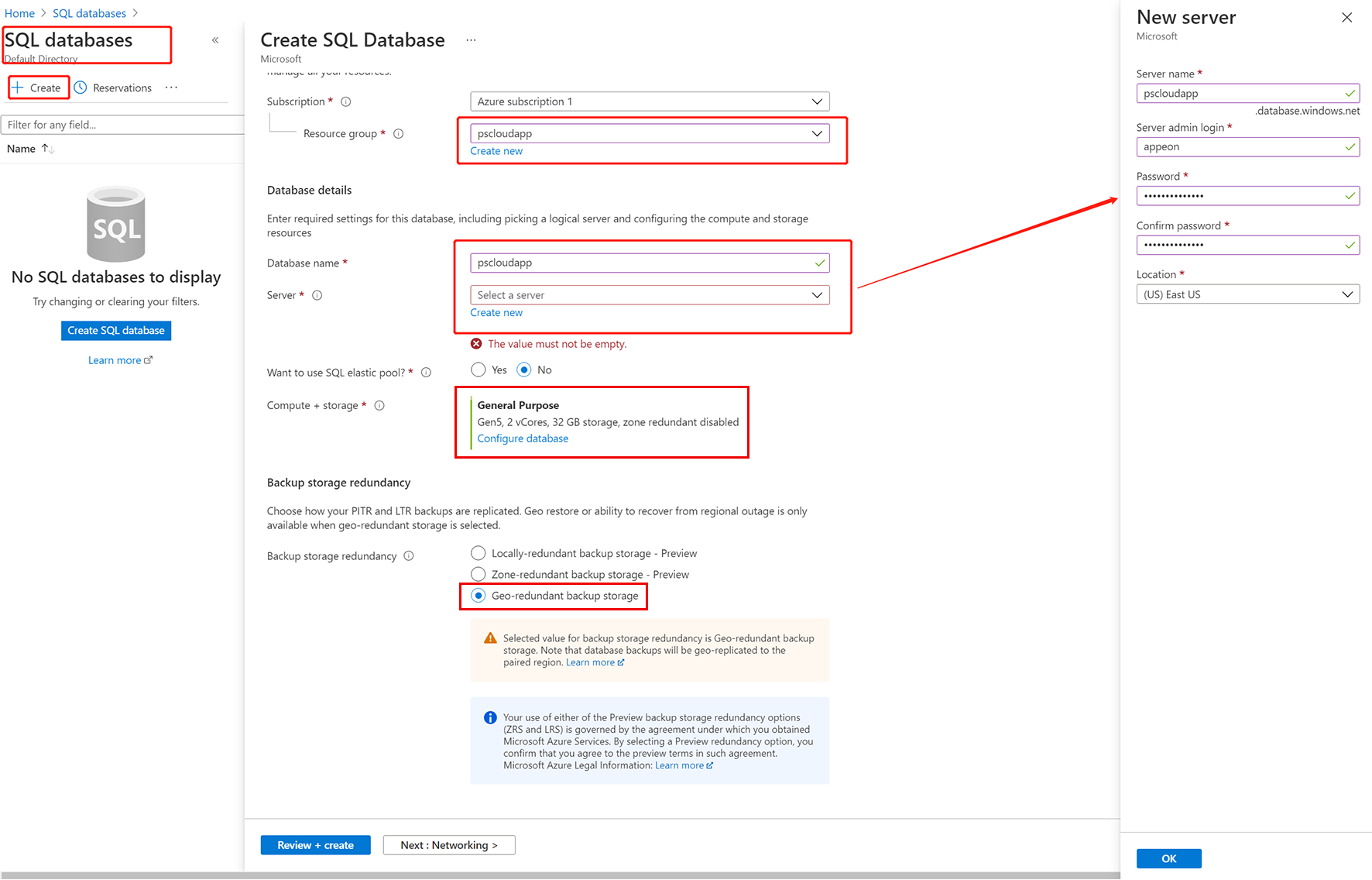Choose Zone-redundant backup storage option
This screenshot has width=1372, height=880.
(478, 574)
